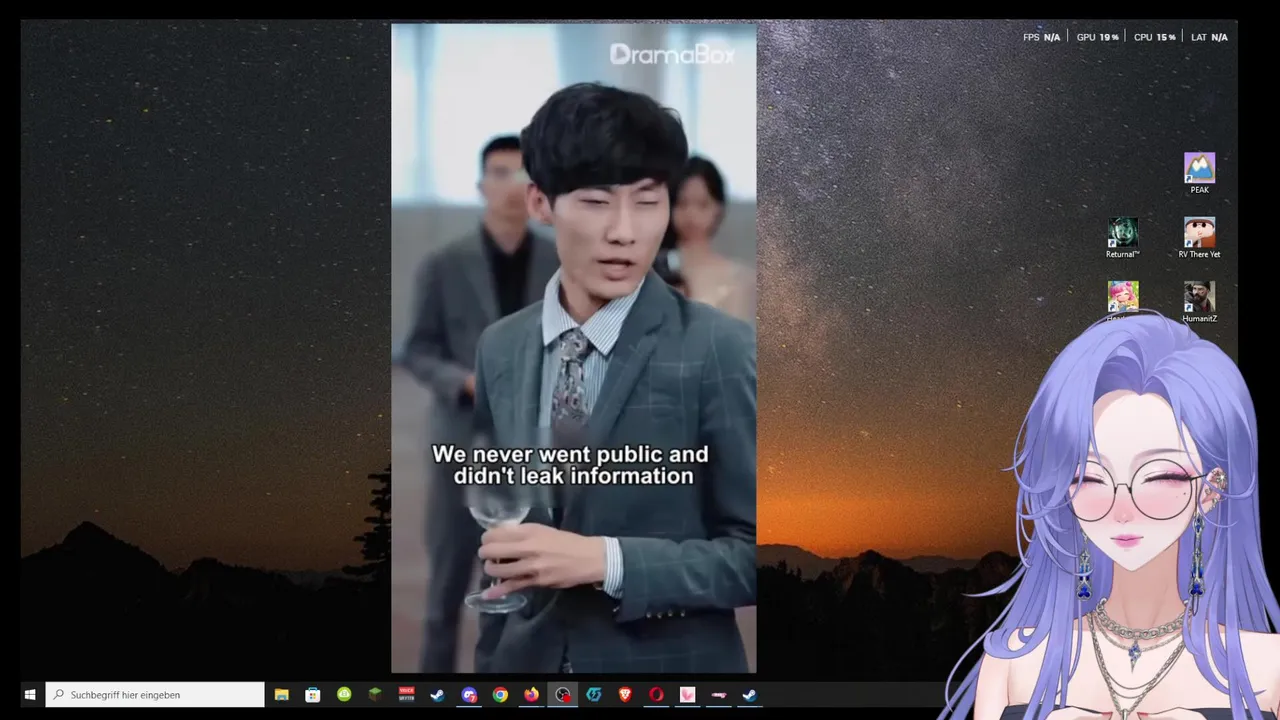Screen dimensions: 1280x720
Task: Open Brave browser from the taskbar
Action: point(625,694)
